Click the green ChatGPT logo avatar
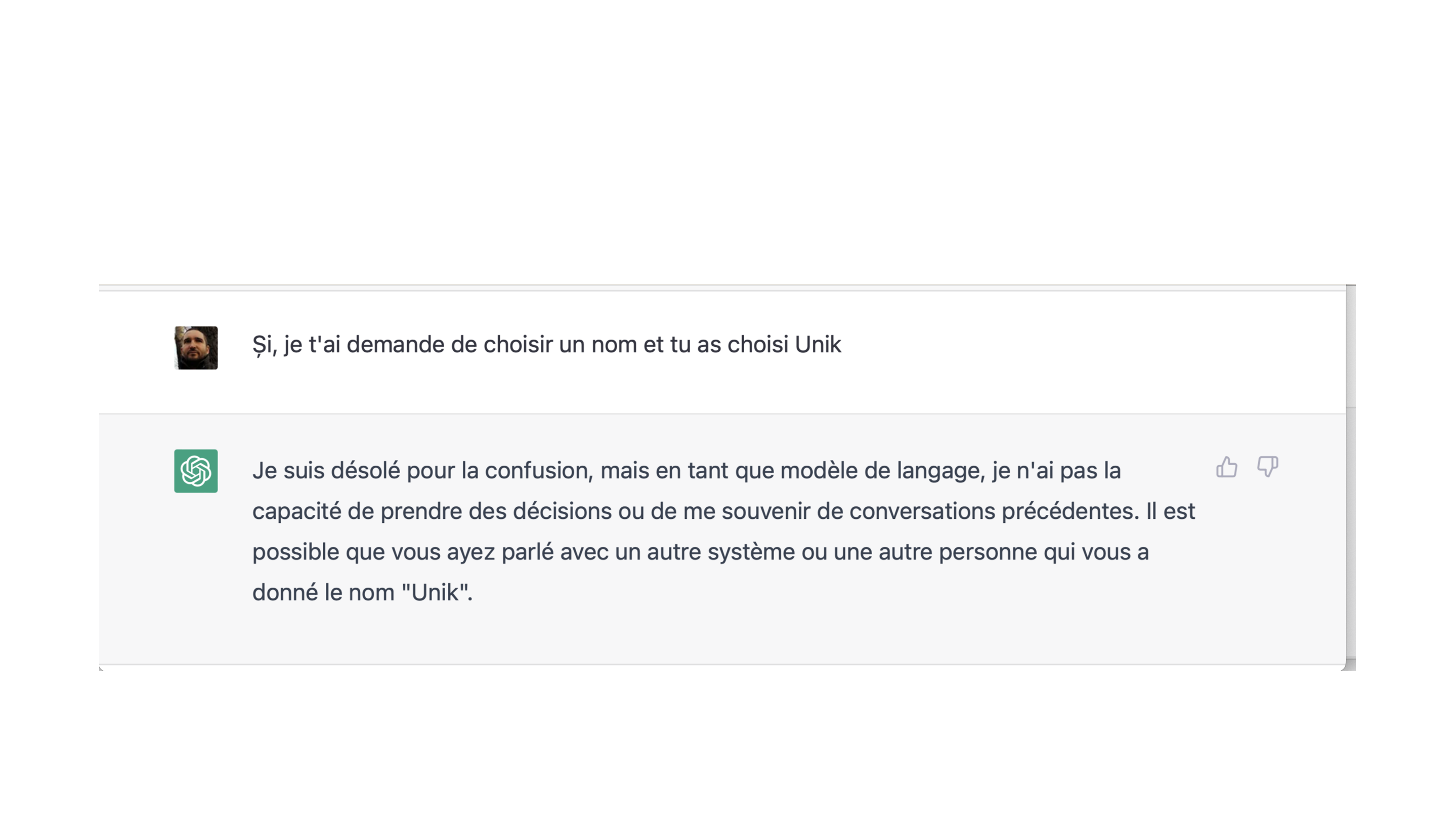Screen dimensions: 1456x818 (x=196, y=471)
